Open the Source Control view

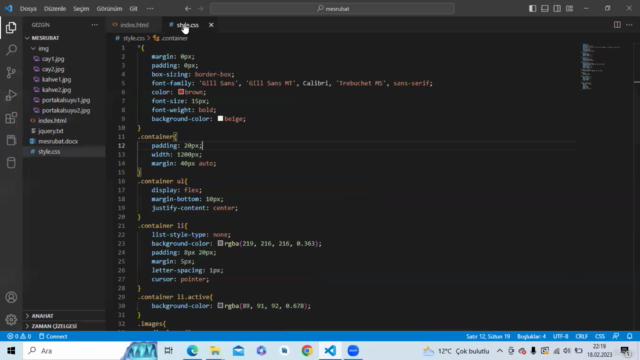coord(11,72)
